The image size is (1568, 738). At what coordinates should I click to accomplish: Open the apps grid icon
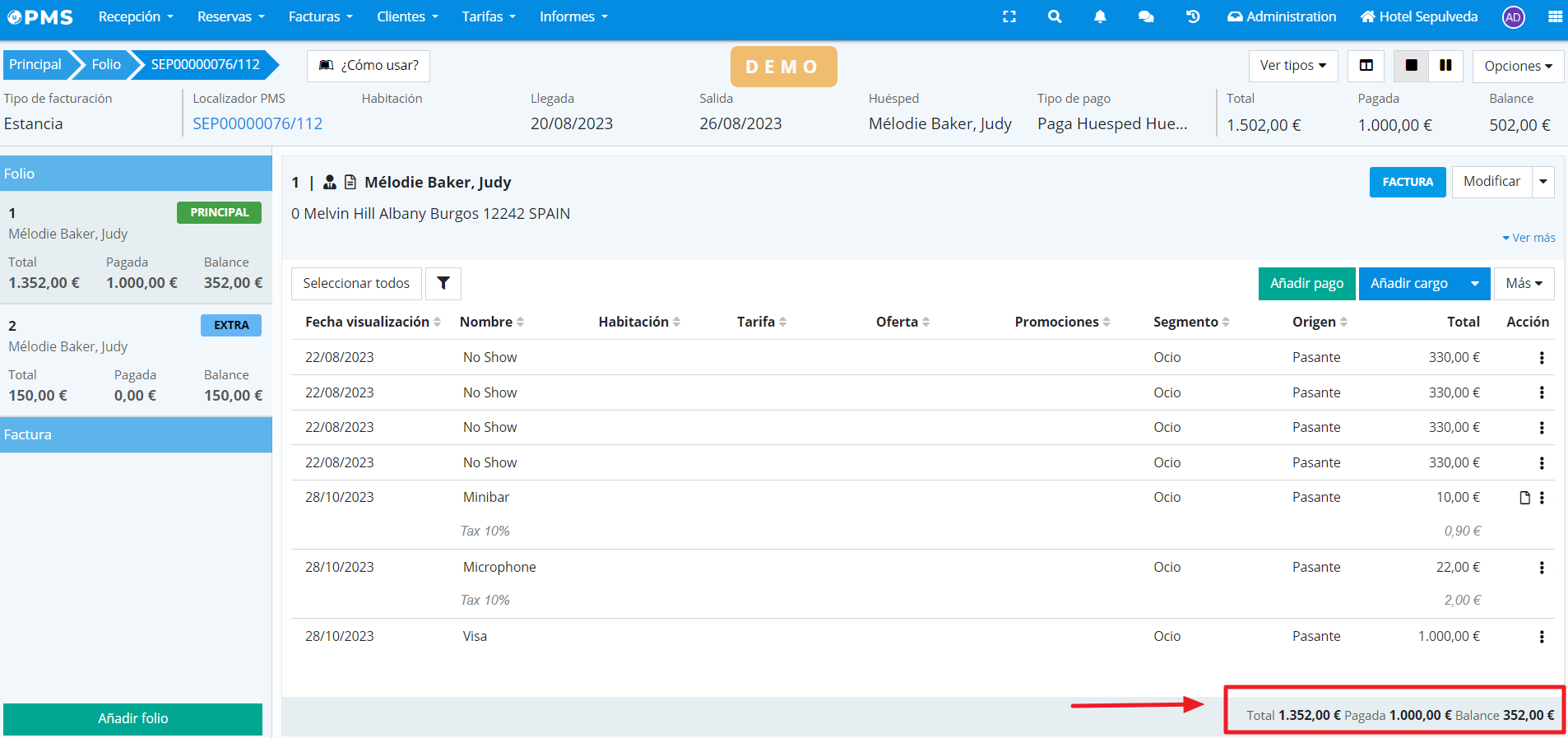1555,16
